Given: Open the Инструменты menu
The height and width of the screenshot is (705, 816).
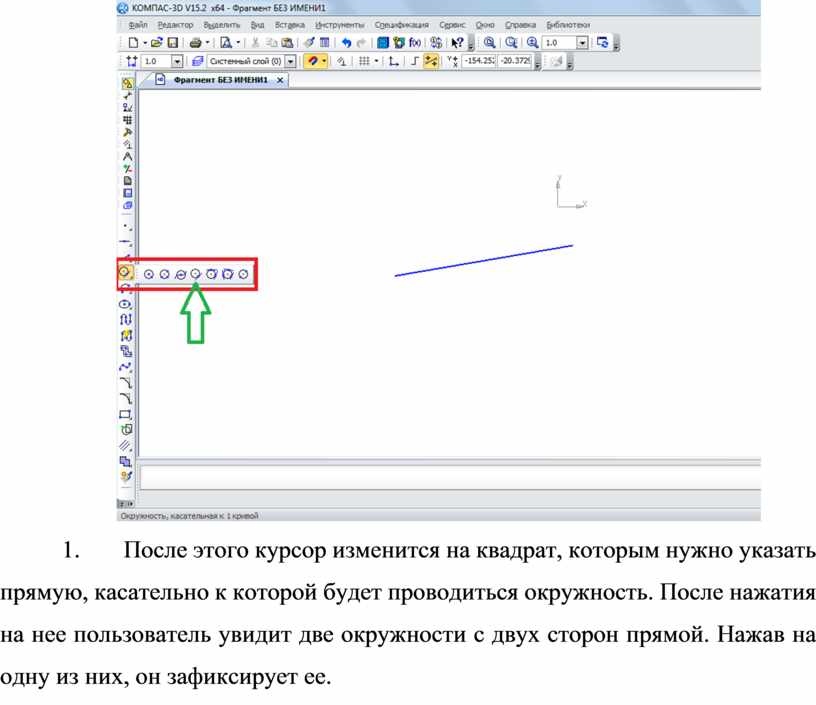Looking at the screenshot, I should click(x=340, y=24).
